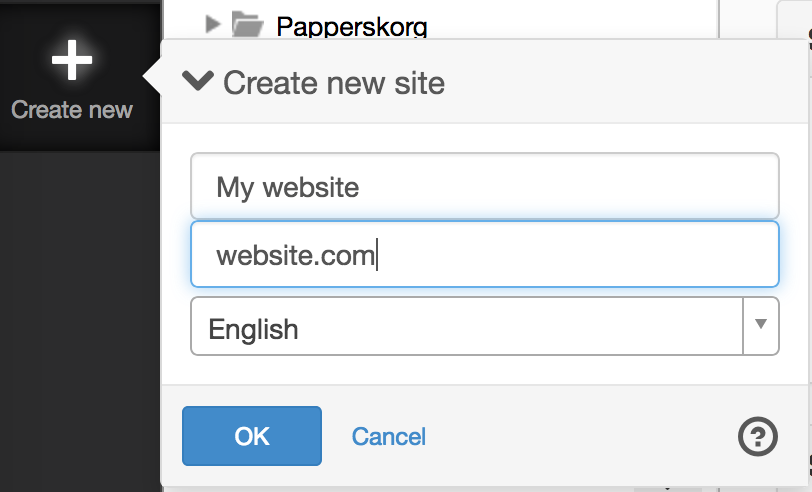Click the English text in language selector
The height and width of the screenshot is (492, 812).
[253, 329]
